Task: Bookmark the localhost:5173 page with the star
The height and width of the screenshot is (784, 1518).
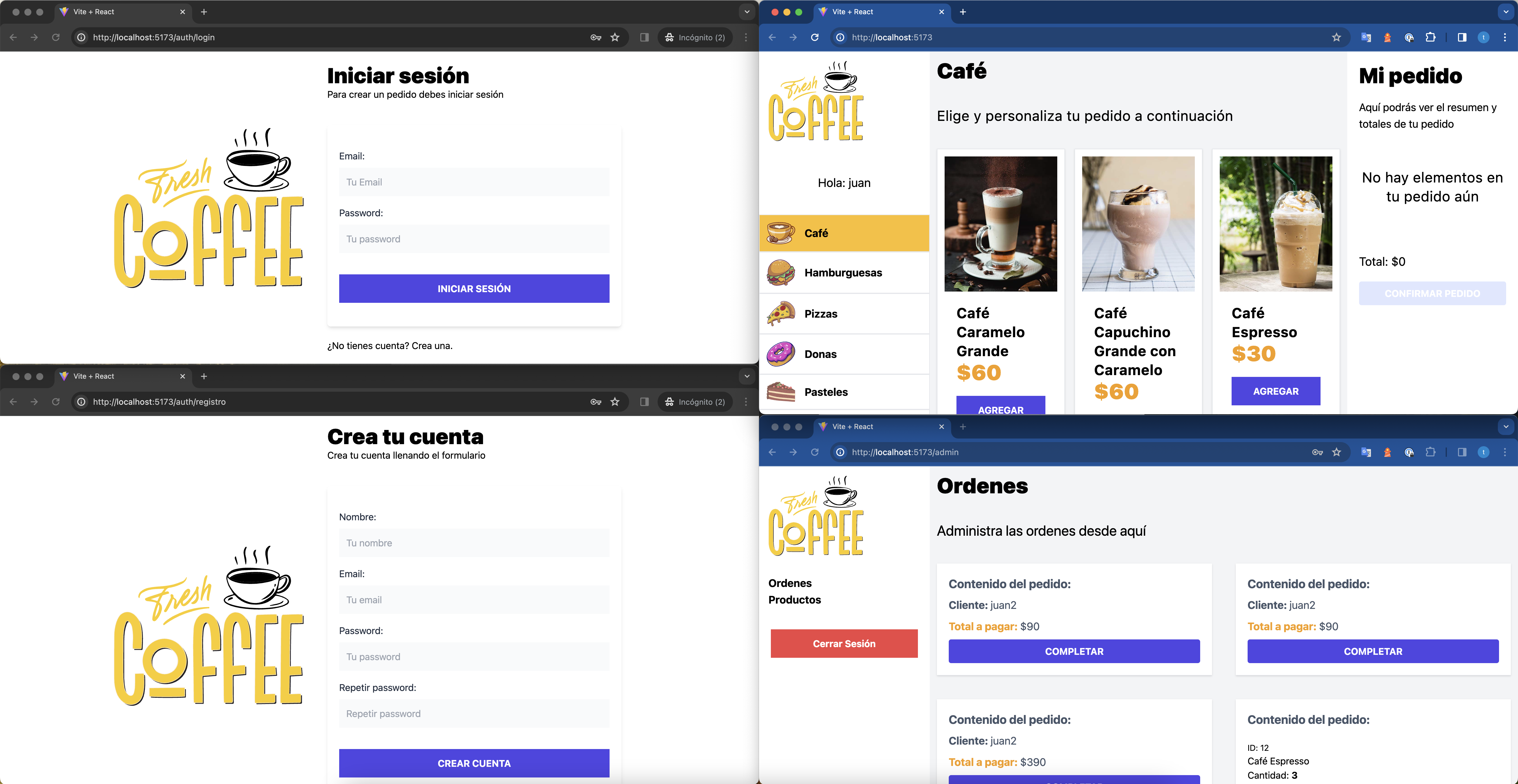Action: point(1337,37)
